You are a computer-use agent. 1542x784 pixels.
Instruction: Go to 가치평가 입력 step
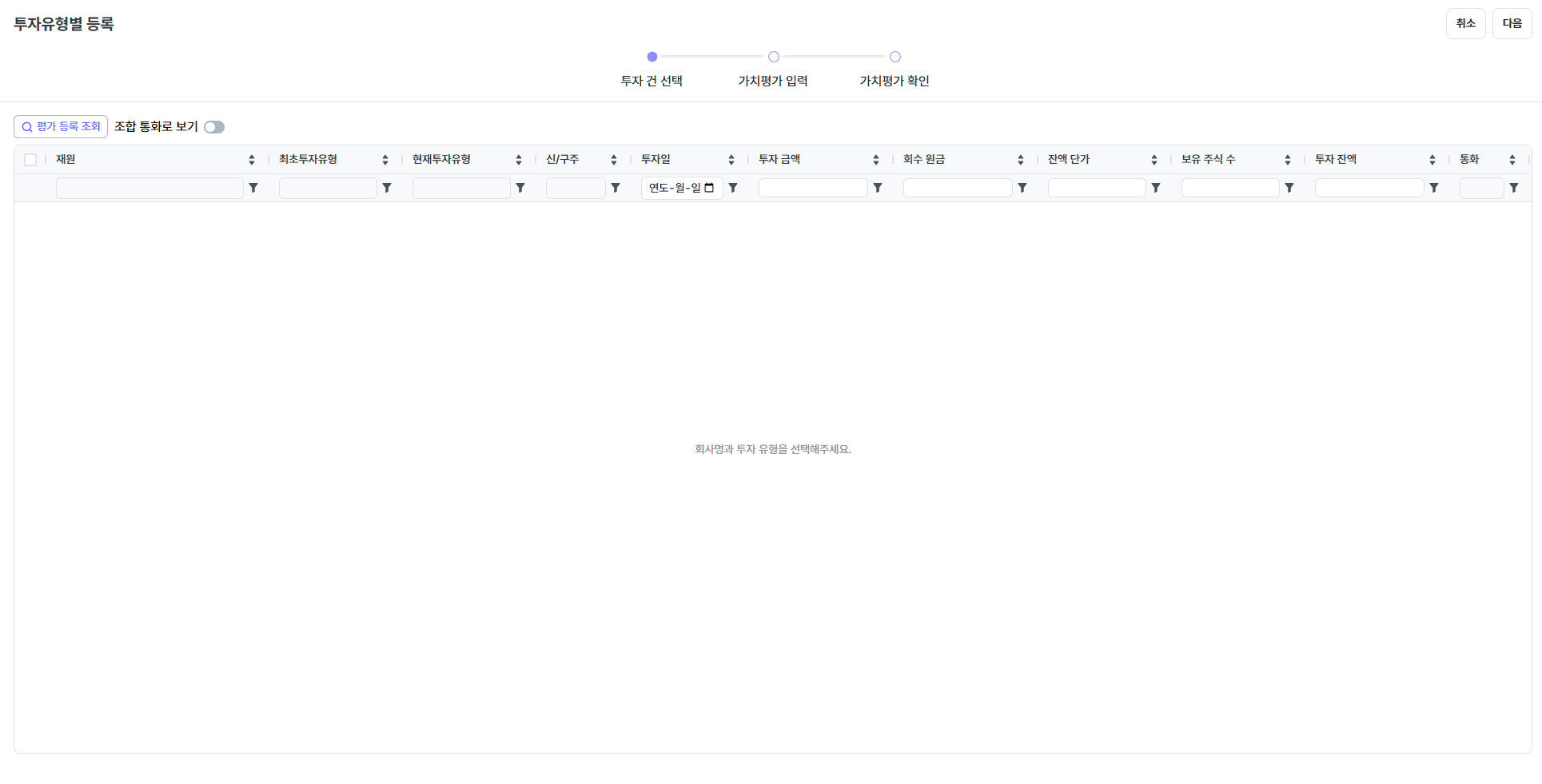[774, 57]
